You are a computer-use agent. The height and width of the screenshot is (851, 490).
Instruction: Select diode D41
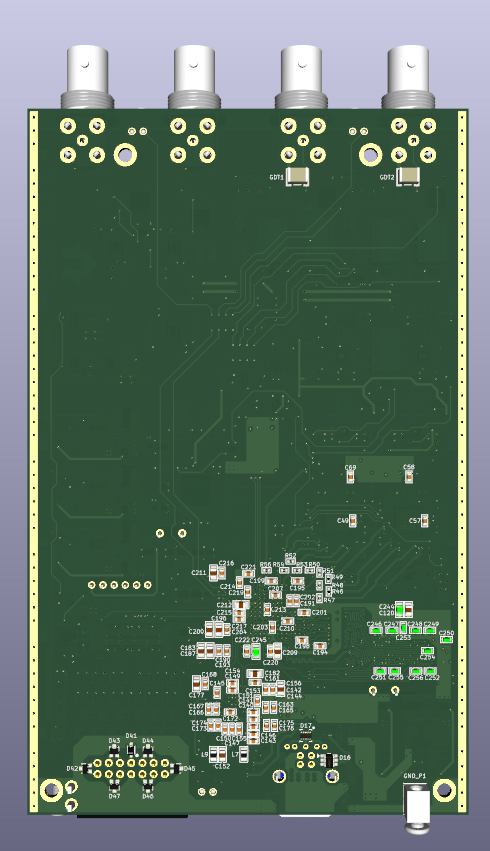[x=131, y=750]
